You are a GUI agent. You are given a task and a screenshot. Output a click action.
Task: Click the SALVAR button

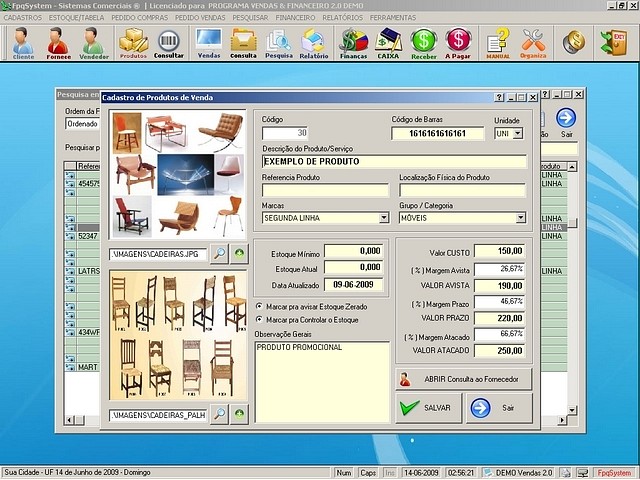click(428, 408)
